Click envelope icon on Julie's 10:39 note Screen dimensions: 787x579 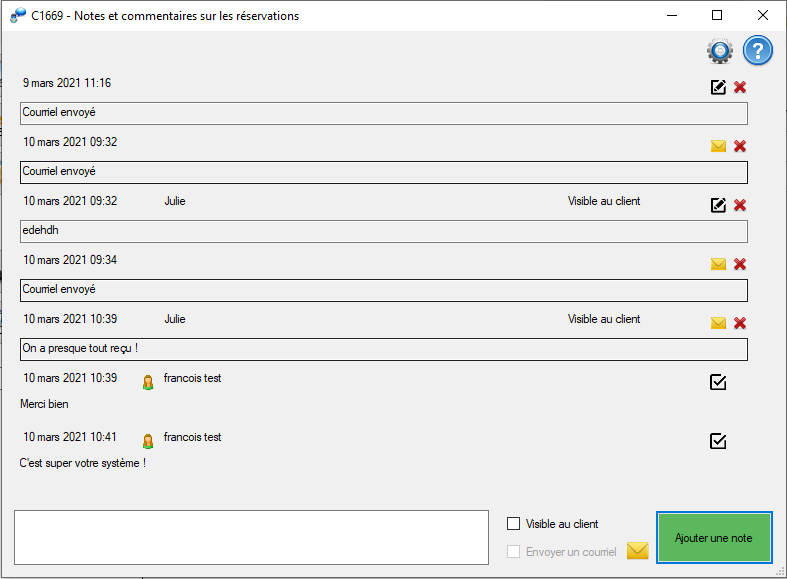point(718,323)
